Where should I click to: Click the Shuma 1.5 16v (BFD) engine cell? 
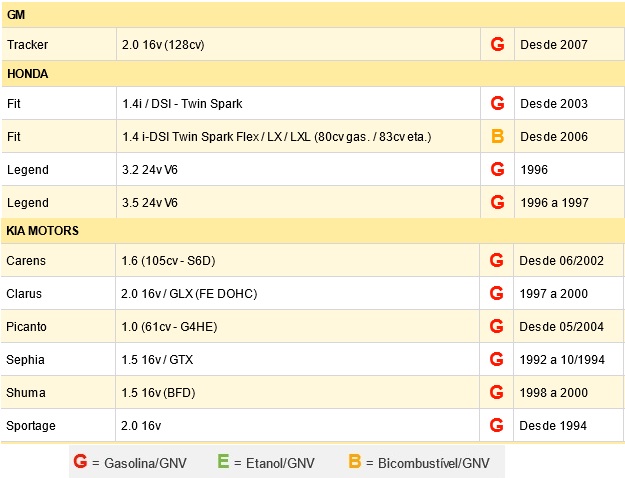[x=297, y=392]
